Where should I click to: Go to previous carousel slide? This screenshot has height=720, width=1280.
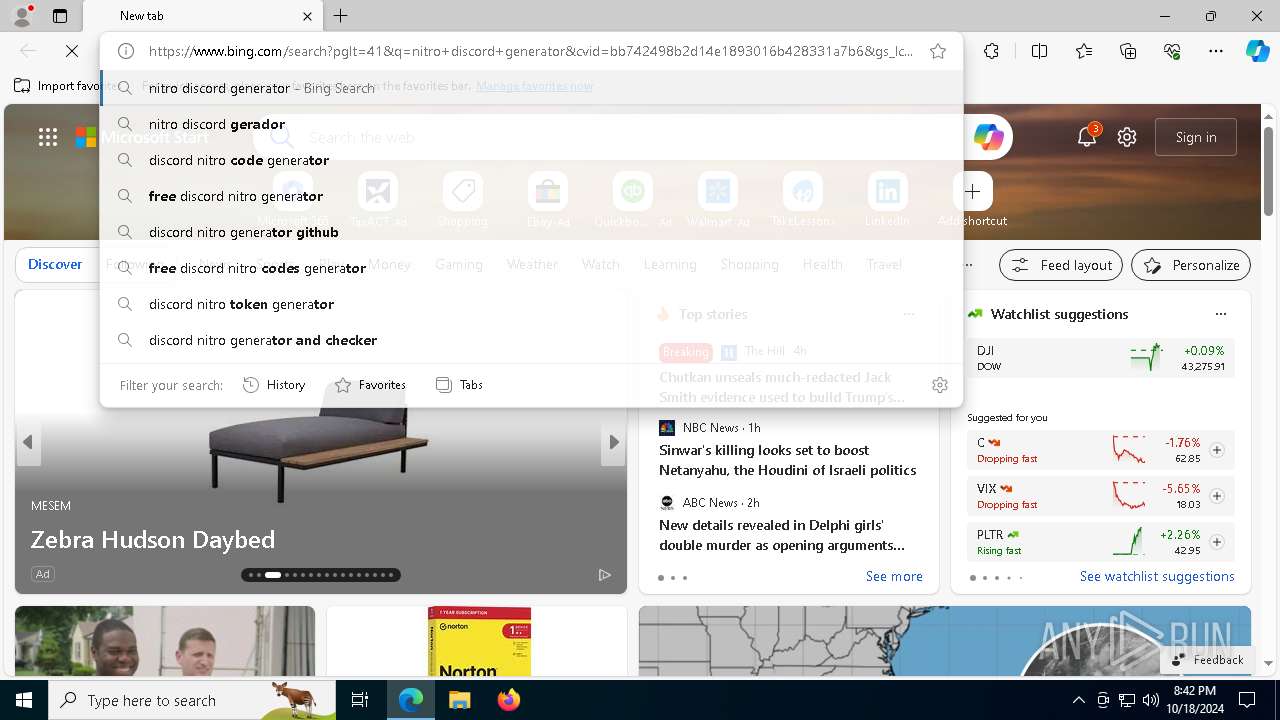[28, 442]
